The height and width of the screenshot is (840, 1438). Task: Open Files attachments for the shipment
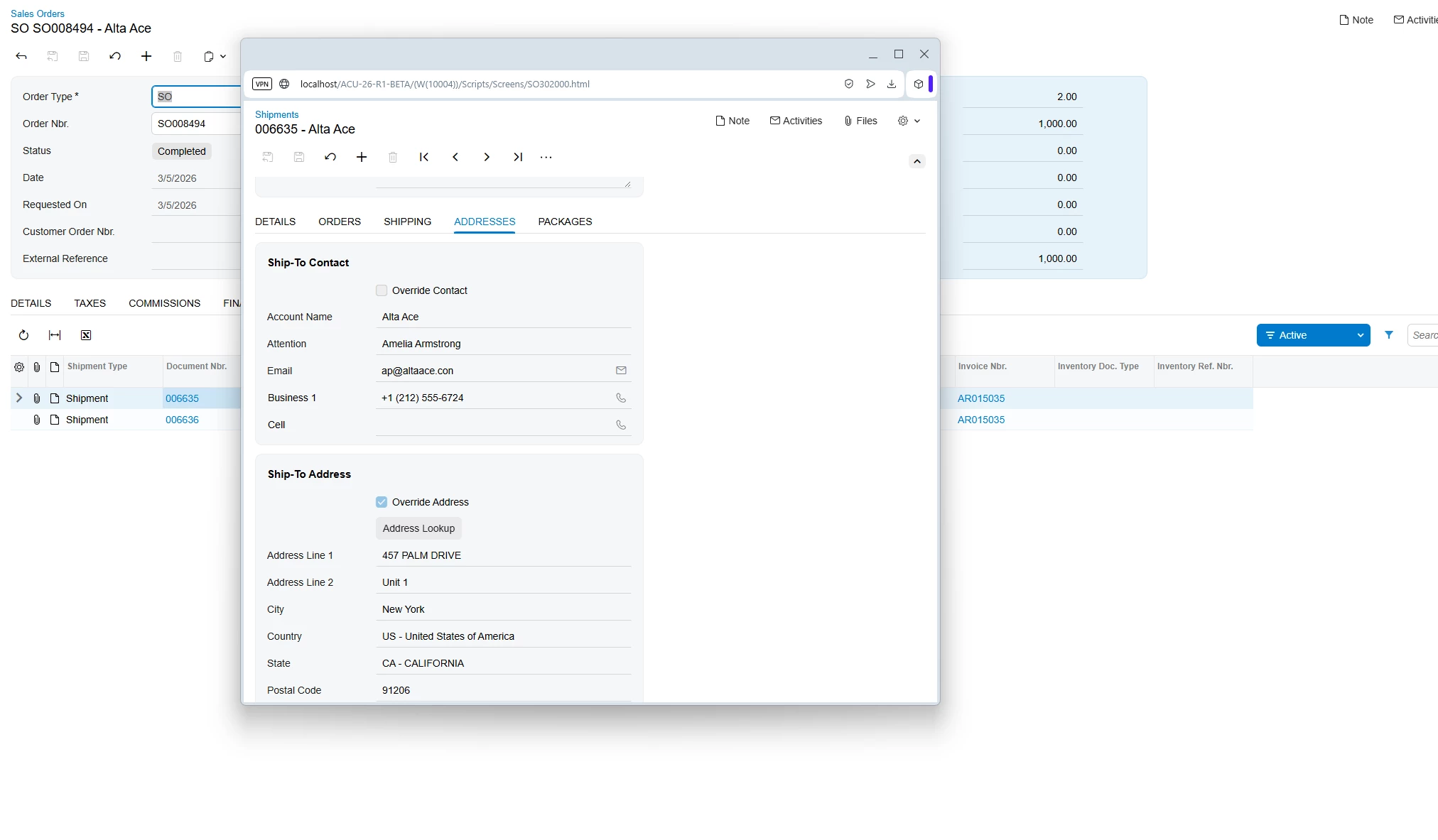(860, 121)
